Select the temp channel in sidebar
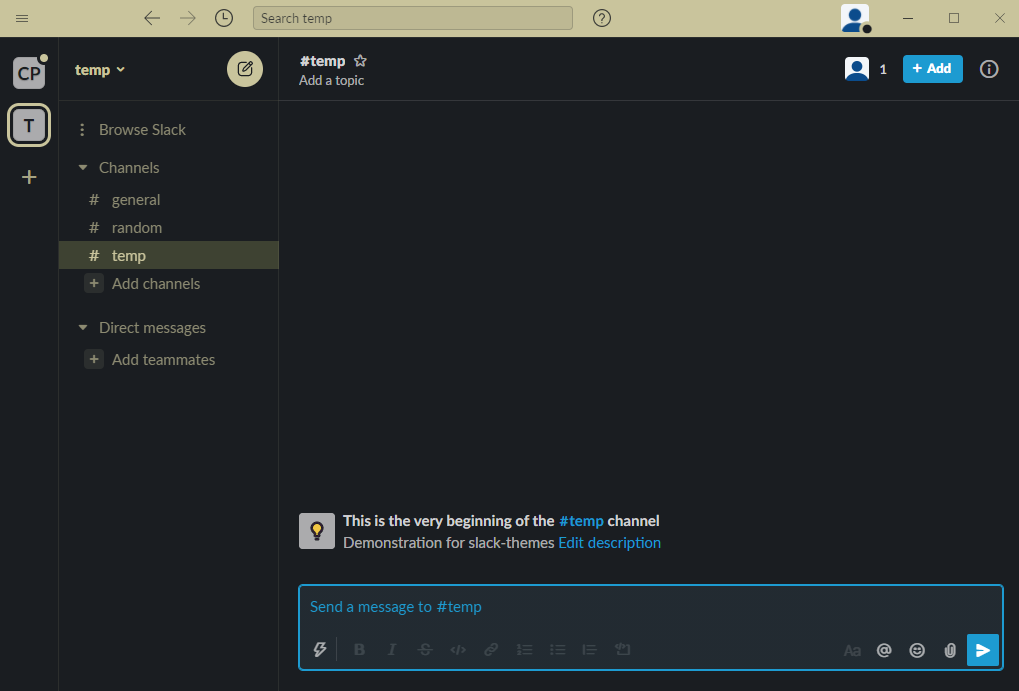Viewport: 1019px width, 691px height. tap(168, 255)
